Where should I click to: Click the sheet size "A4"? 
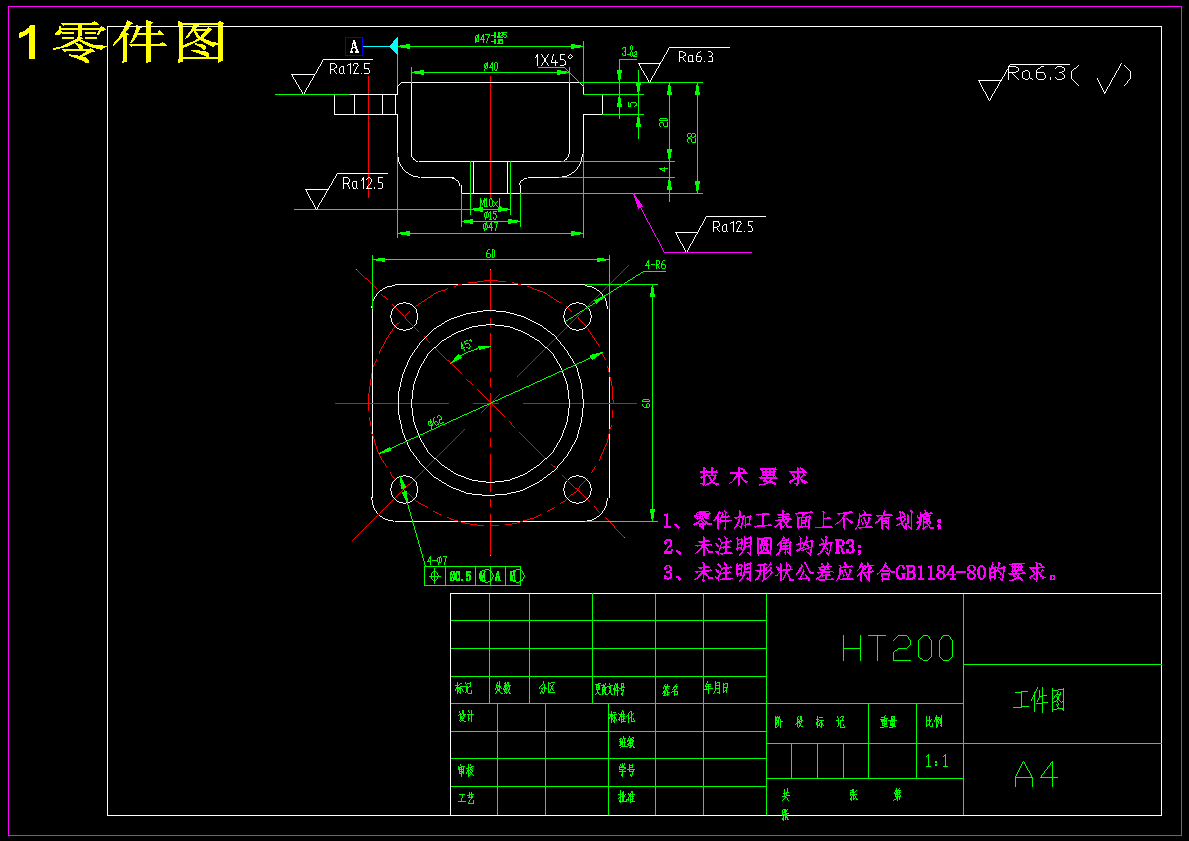tap(1036, 774)
